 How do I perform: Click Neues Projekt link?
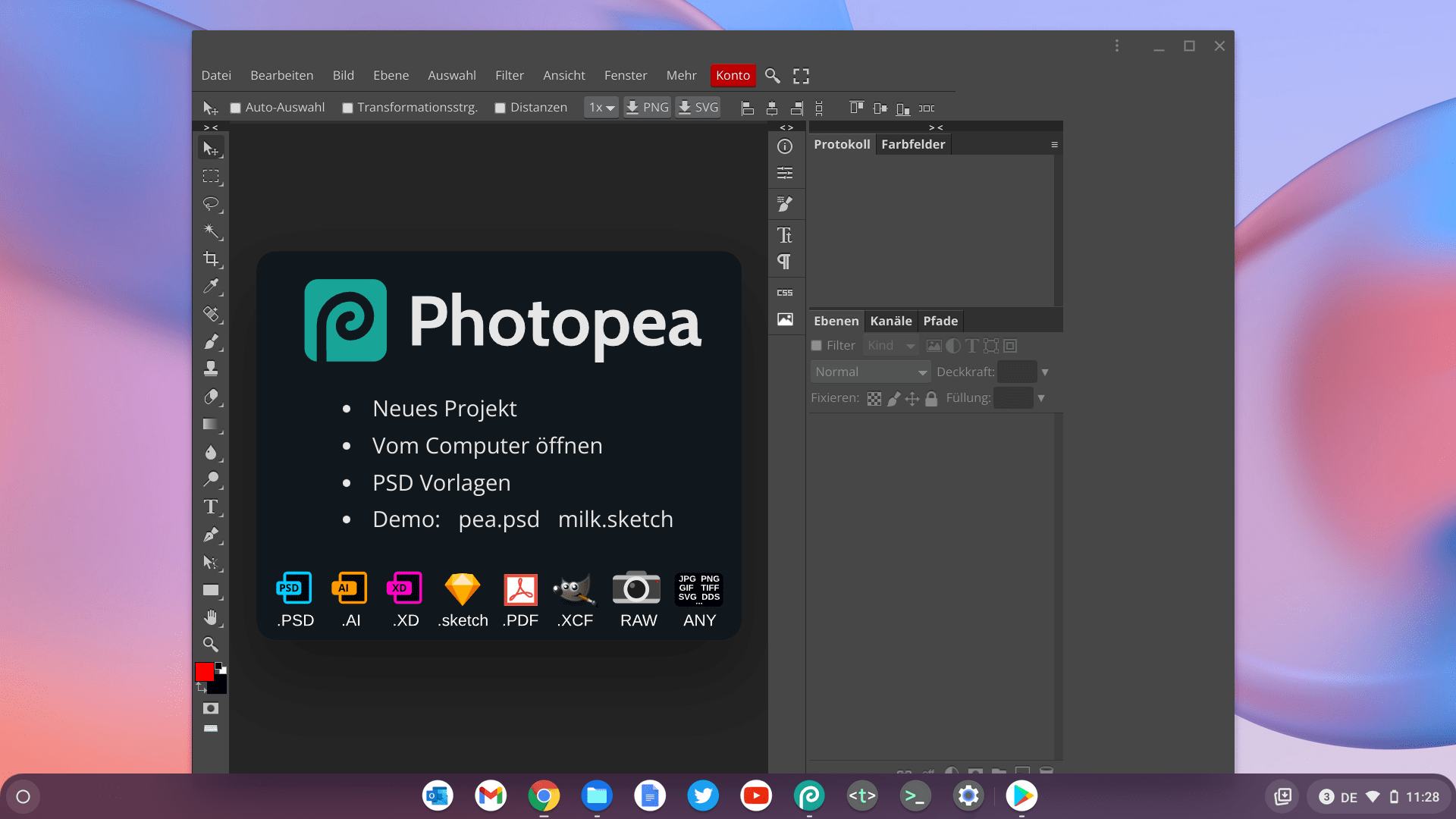pyautogui.click(x=444, y=409)
